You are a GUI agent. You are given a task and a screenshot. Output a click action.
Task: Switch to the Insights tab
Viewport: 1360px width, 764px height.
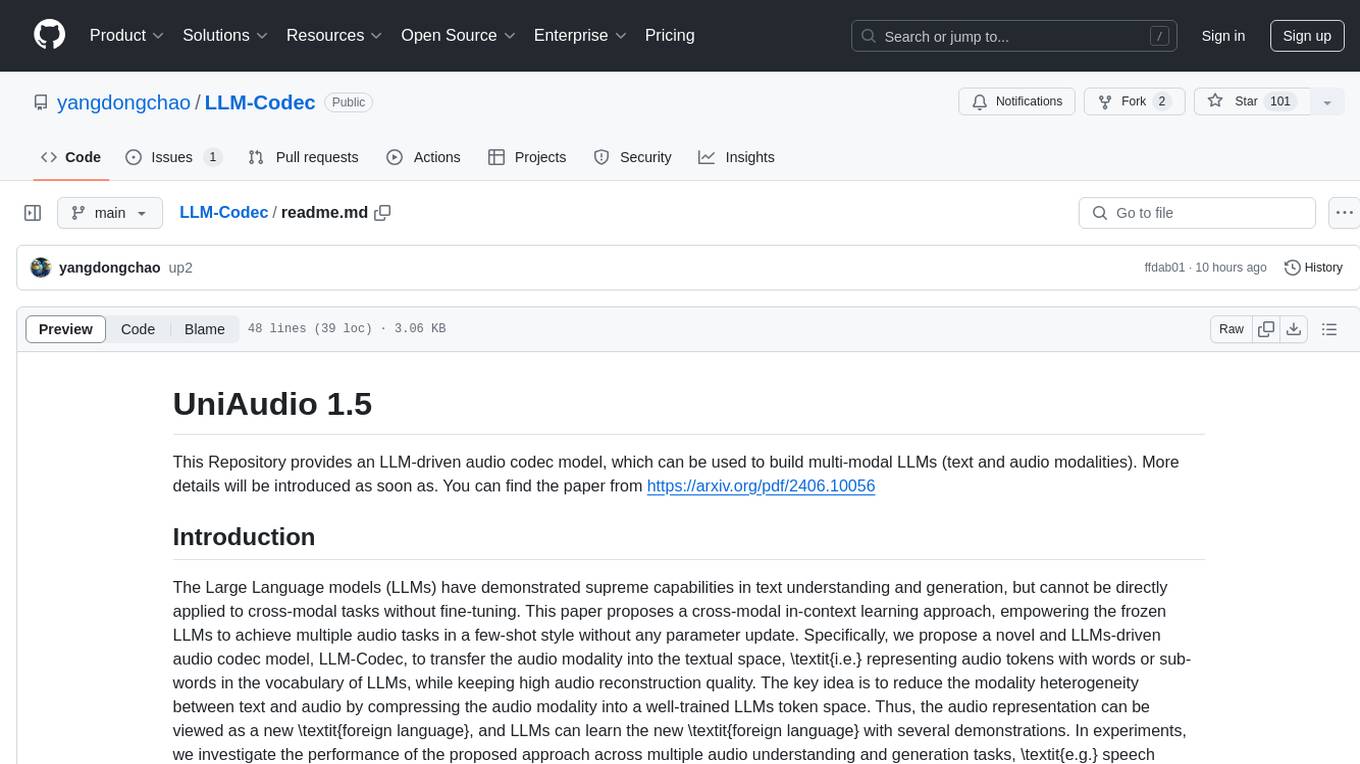[737, 157]
